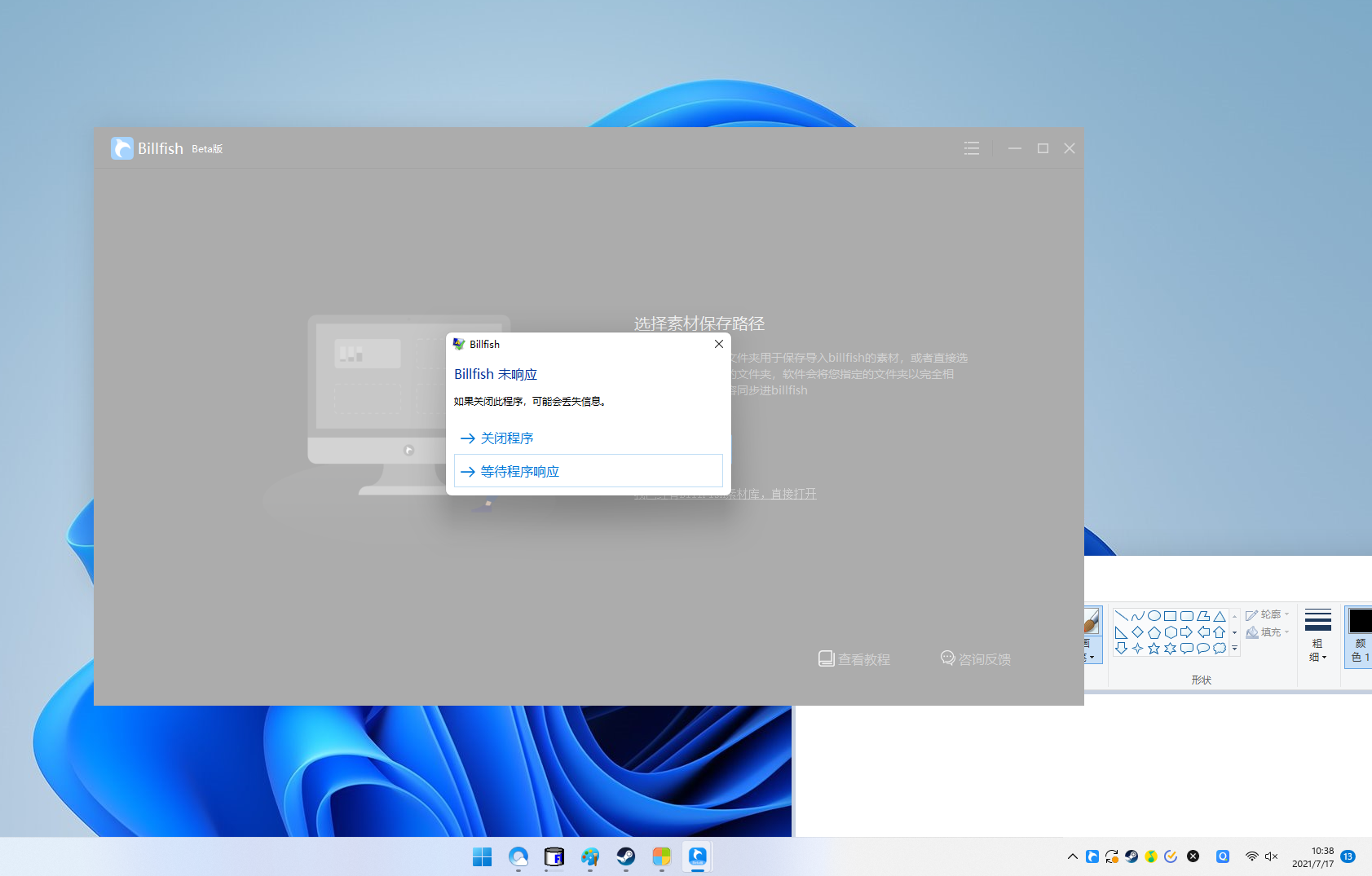Open notification center badge 13

(1348, 856)
